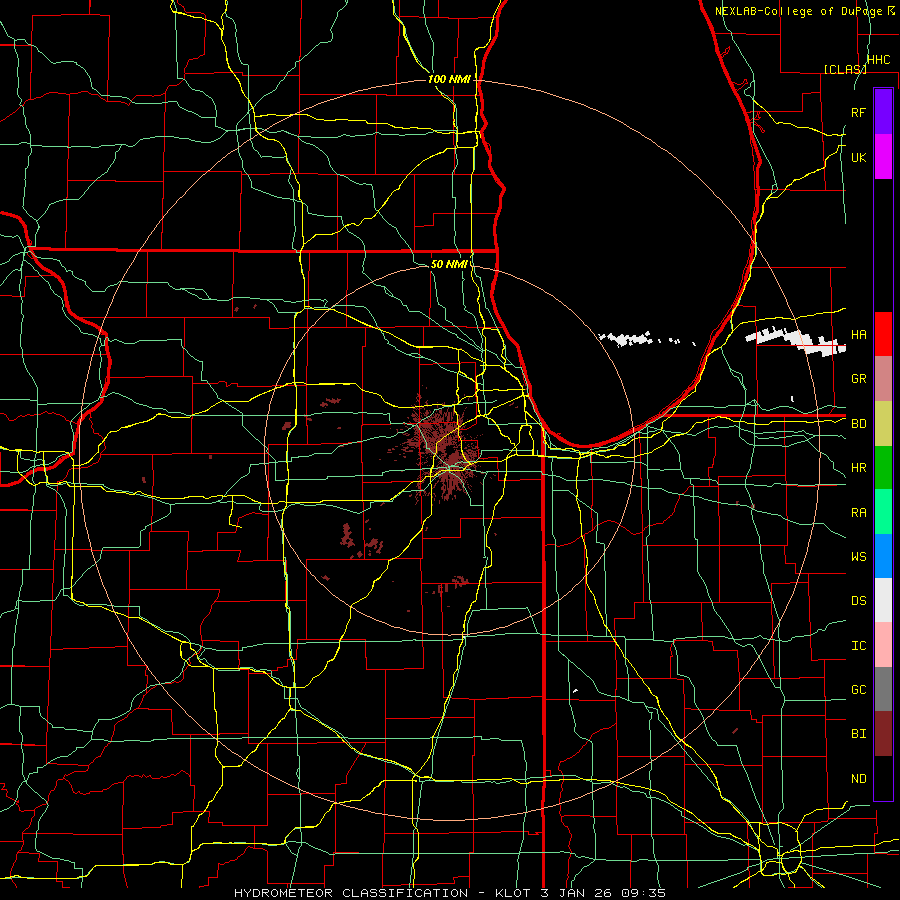Click the brown BI legend swatch

(x=883, y=734)
